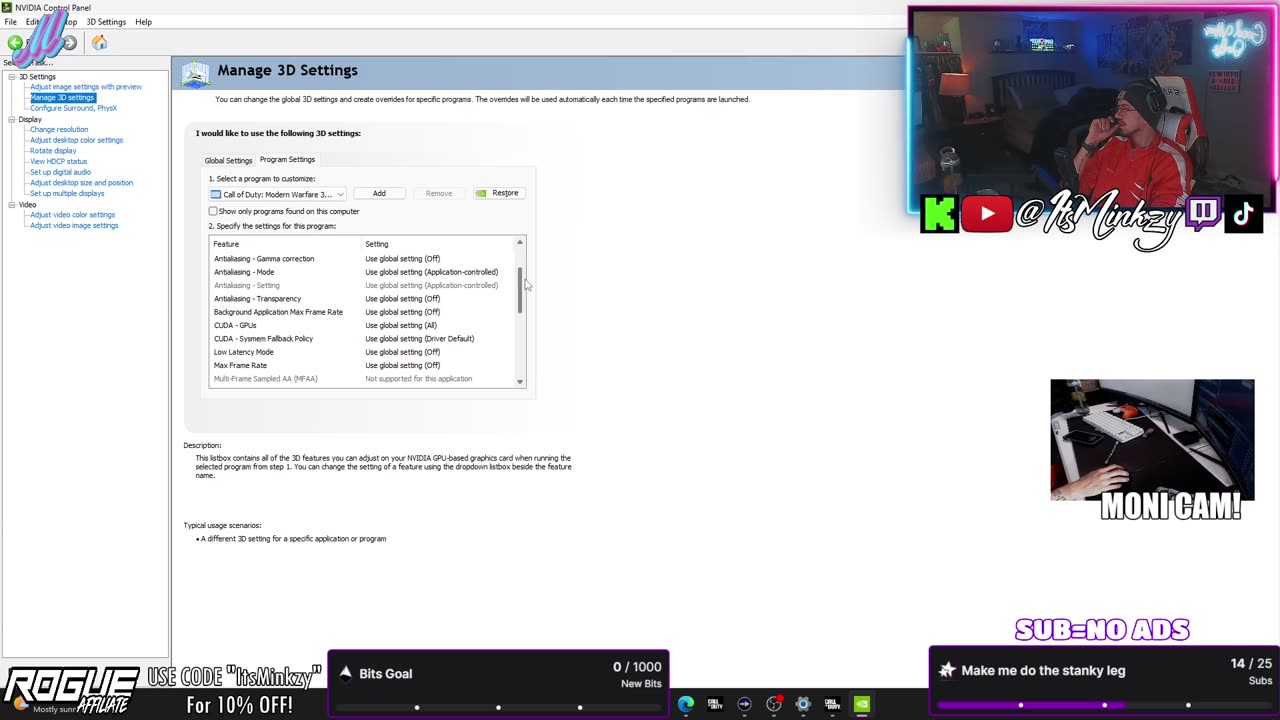Click the NVIDIA taskbar icon
Image resolution: width=1280 pixels, height=720 pixels.
click(x=861, y=704)
